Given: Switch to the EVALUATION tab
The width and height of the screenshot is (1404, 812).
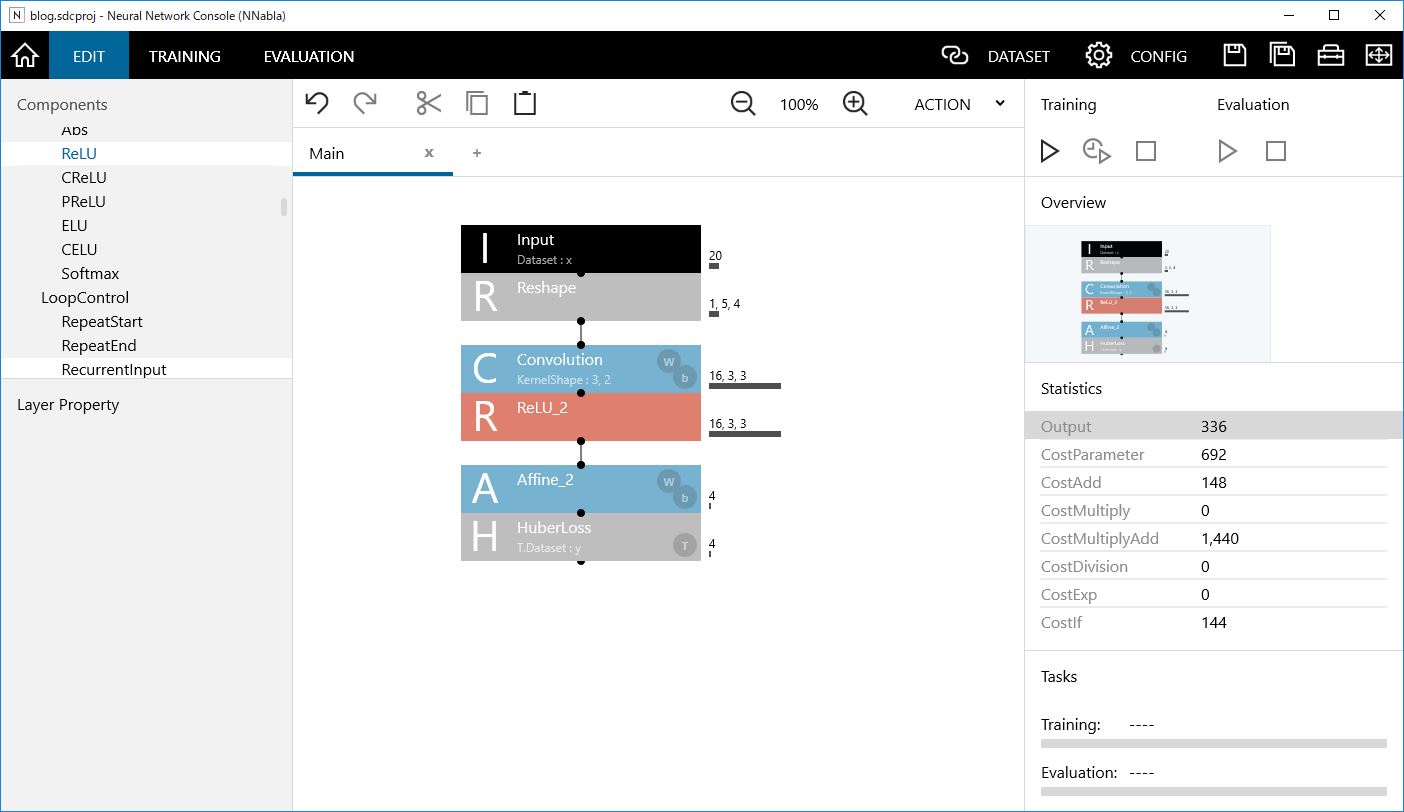Looking at the screenshot, I should 309,56.
